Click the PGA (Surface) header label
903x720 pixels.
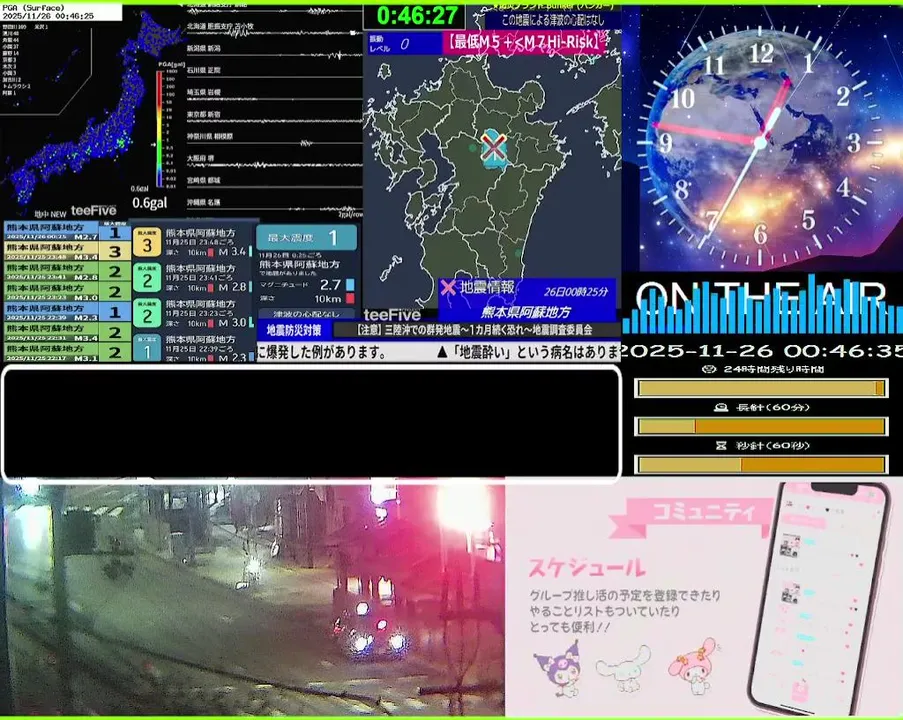click(x=33, y=8)
